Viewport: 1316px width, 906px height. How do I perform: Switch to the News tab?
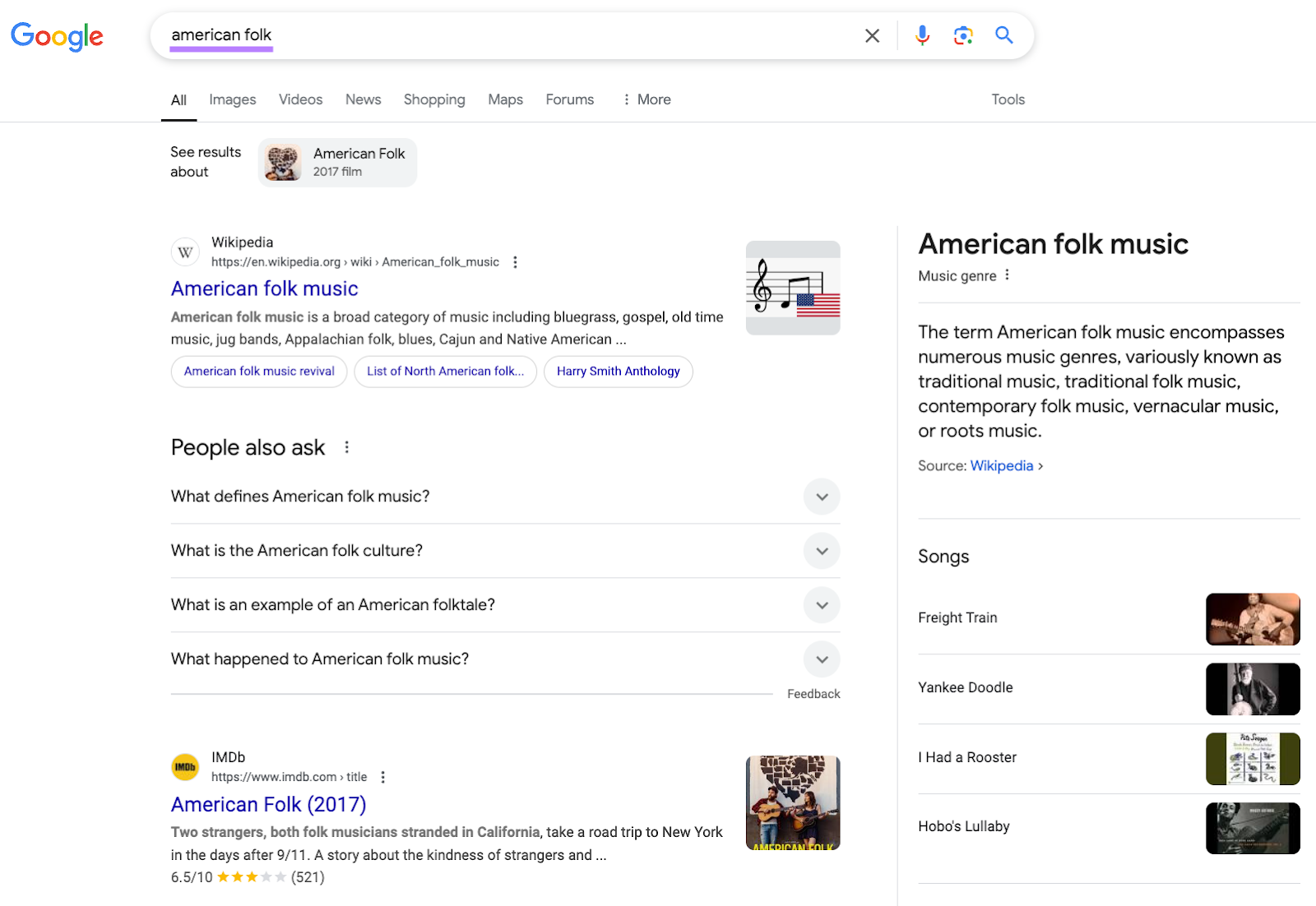pyautogui.click(x=363, y=99)
